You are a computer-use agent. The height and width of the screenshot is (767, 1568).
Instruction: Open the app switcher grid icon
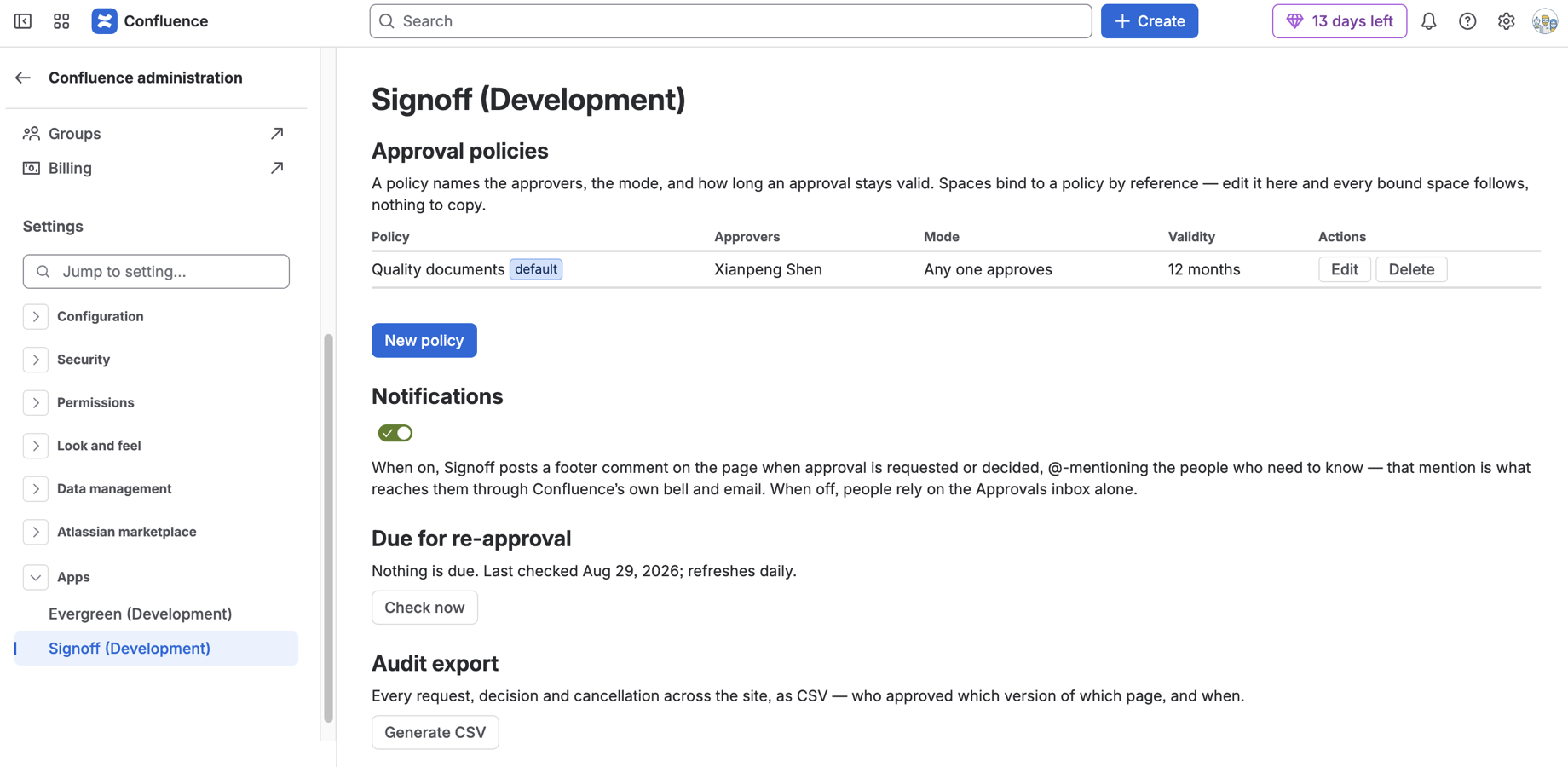click(61, 21)
